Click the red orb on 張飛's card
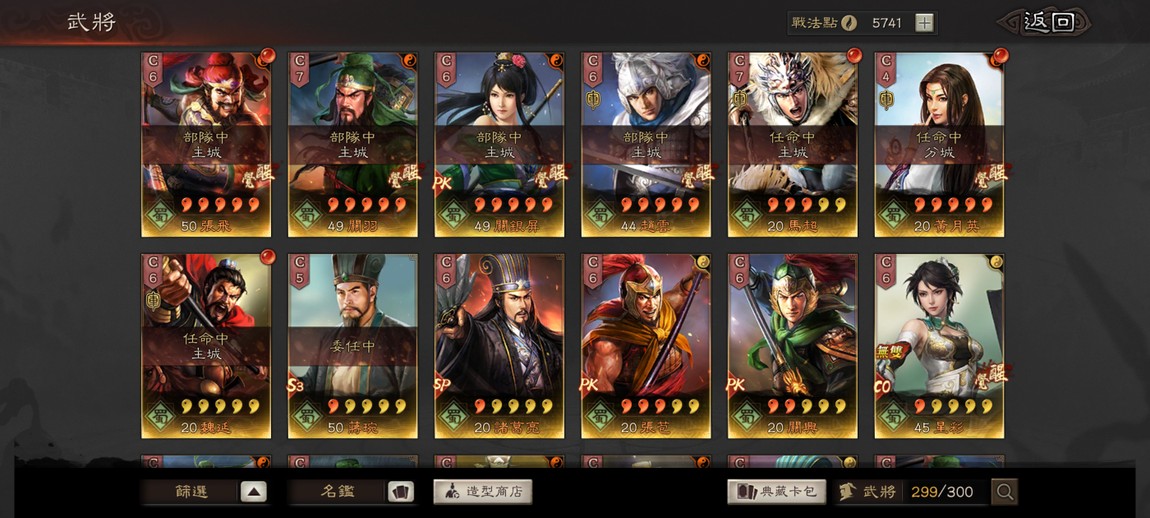 click(268, 55)
